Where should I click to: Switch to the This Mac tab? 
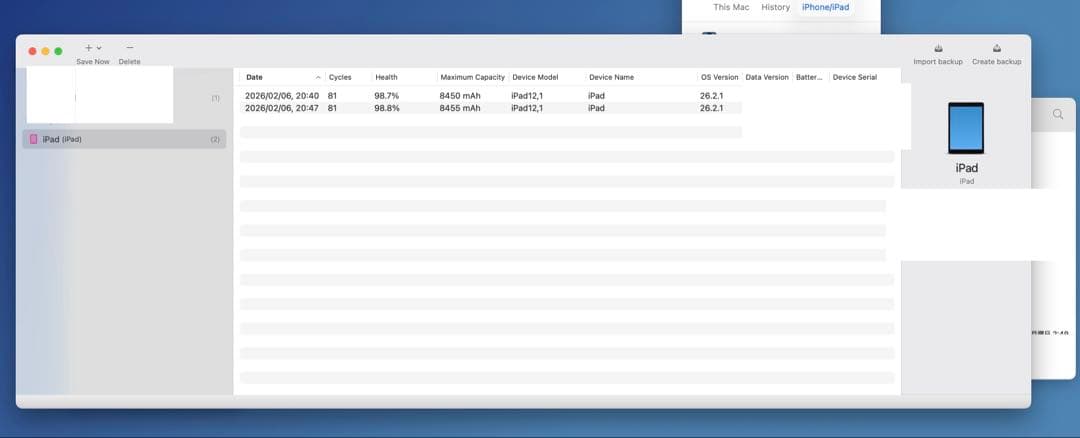pos(731,7)
